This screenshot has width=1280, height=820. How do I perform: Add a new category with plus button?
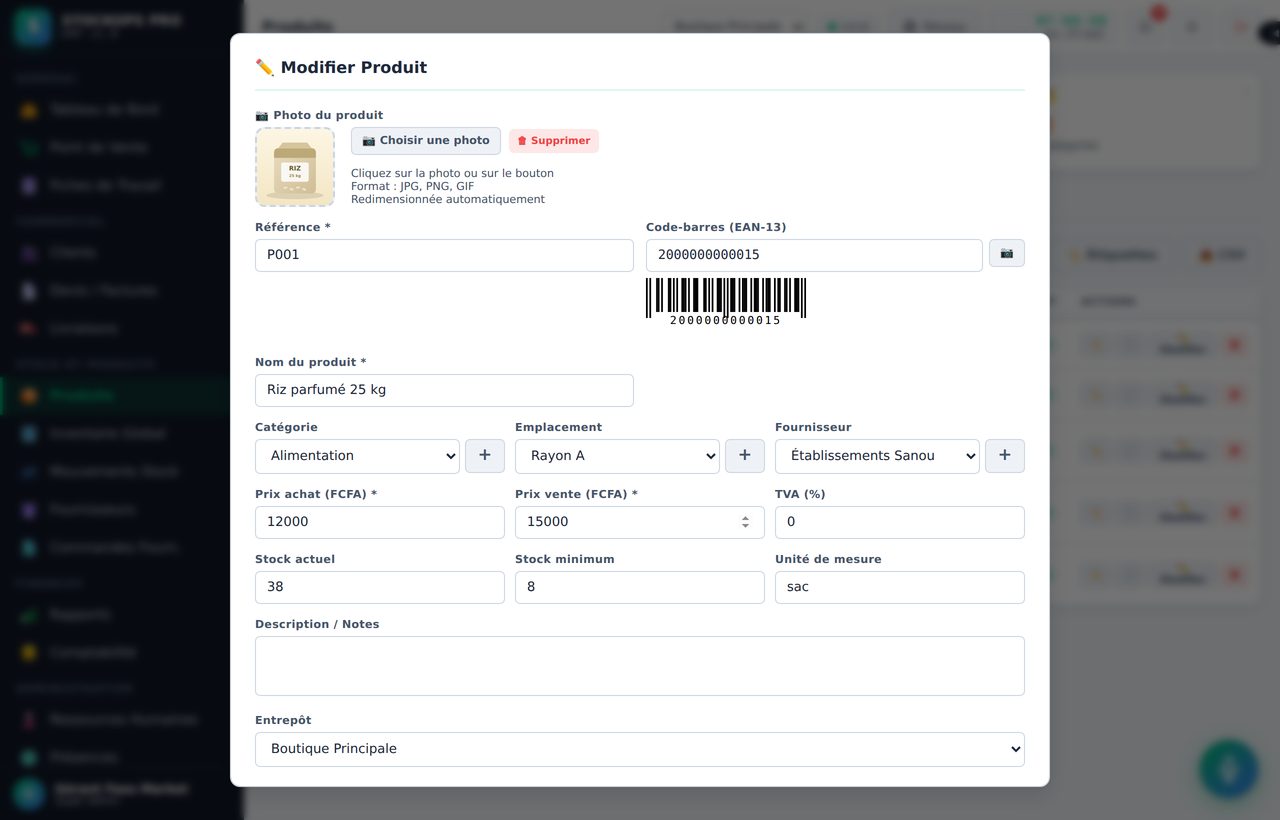(x=485, y=456)
